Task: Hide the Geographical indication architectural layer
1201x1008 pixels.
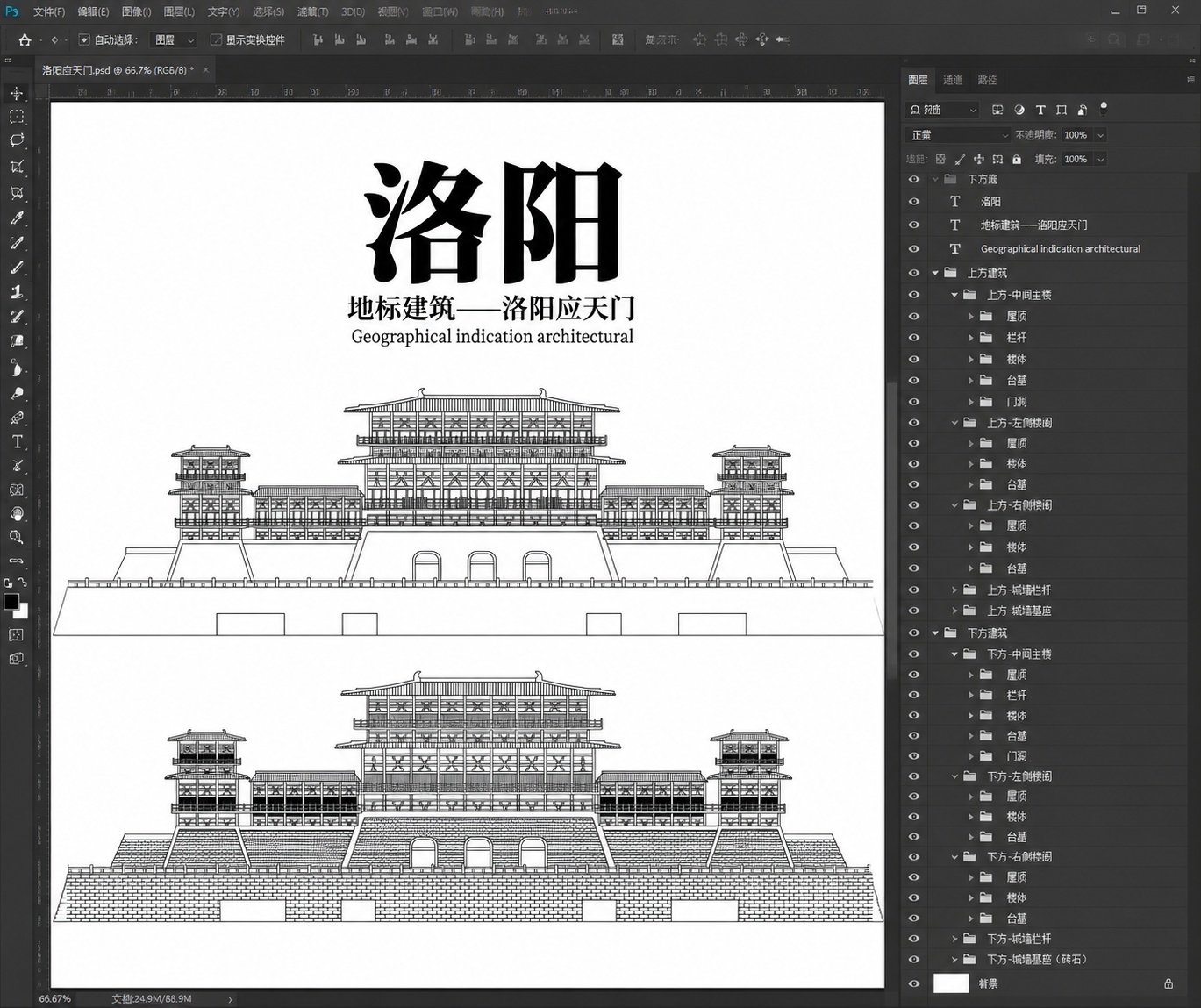Action: (914, 249)
